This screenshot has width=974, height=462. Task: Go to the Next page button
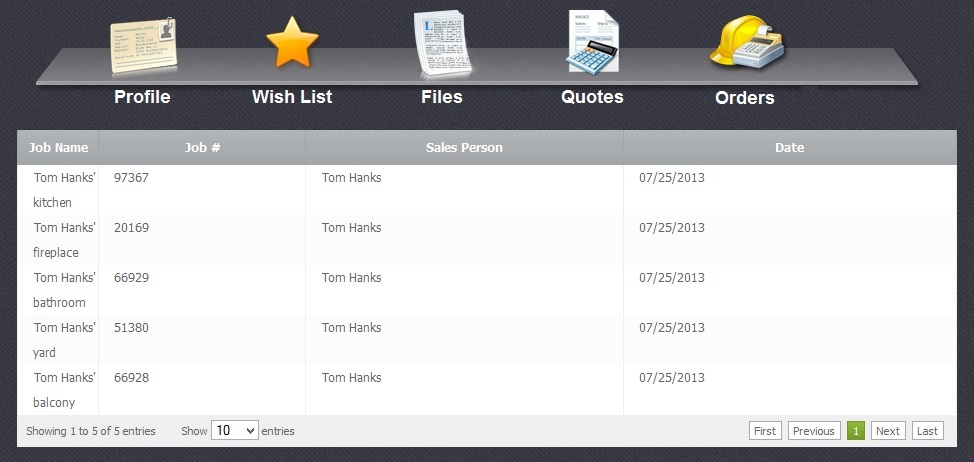click(x=887, y=431)
